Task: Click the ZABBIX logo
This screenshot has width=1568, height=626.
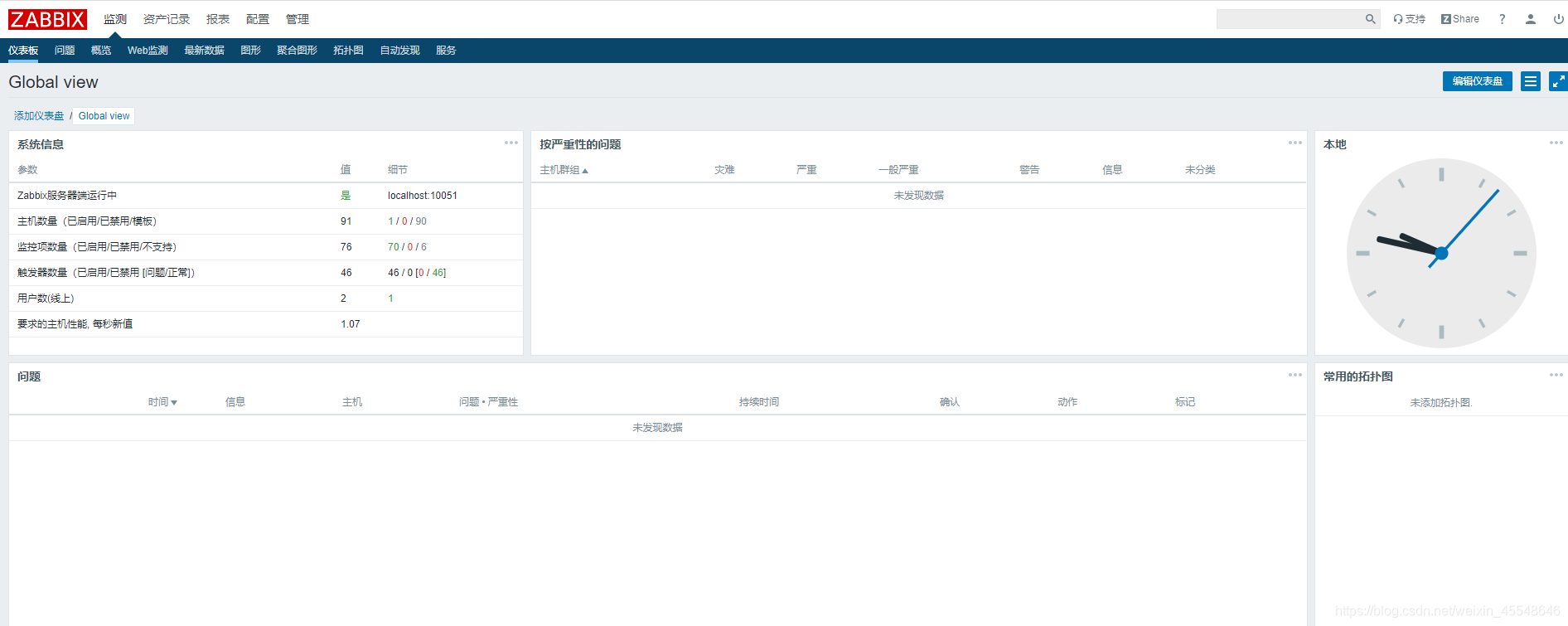Action: click(x=47, y=19)
